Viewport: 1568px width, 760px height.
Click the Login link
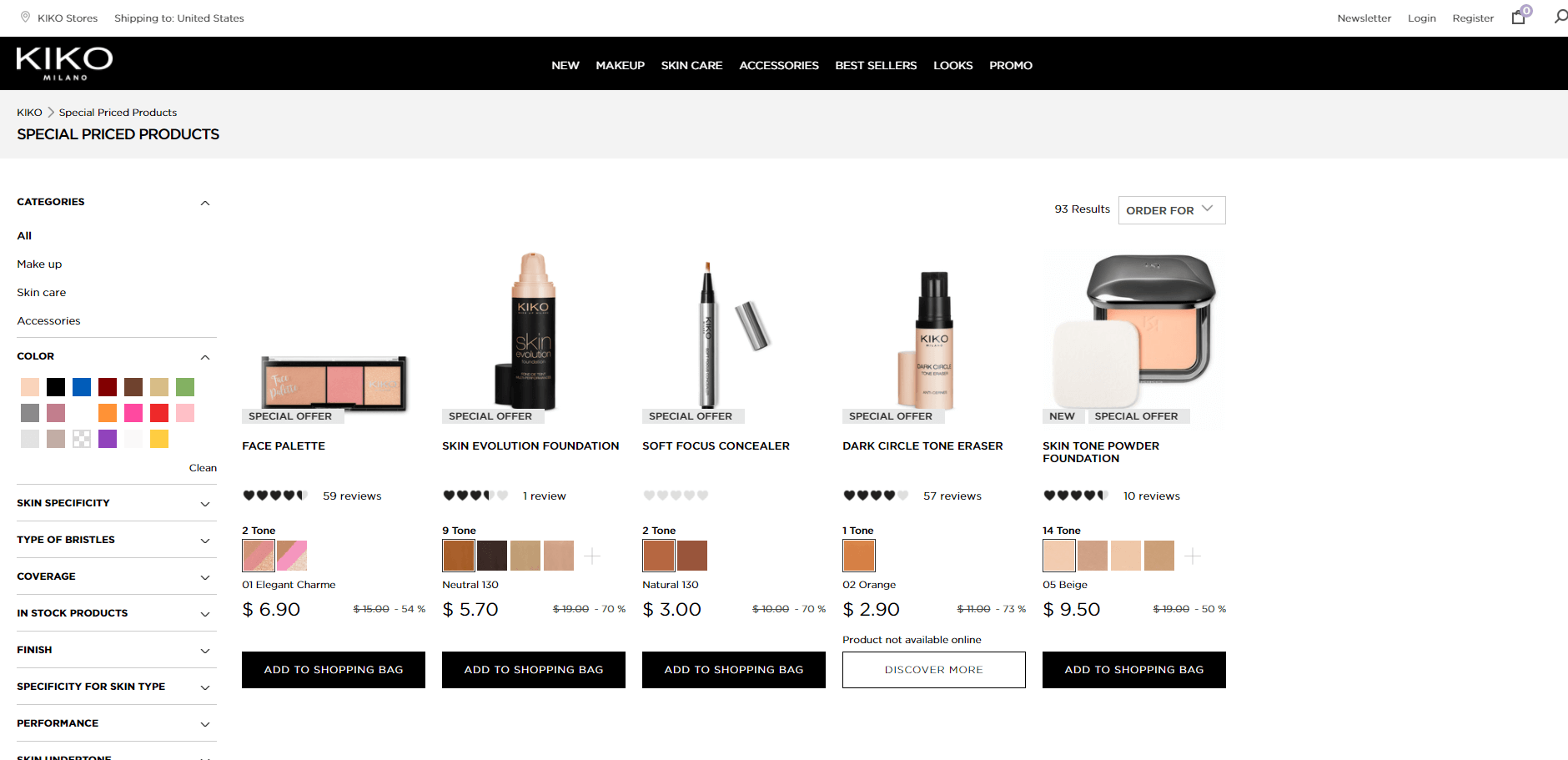1422,18
